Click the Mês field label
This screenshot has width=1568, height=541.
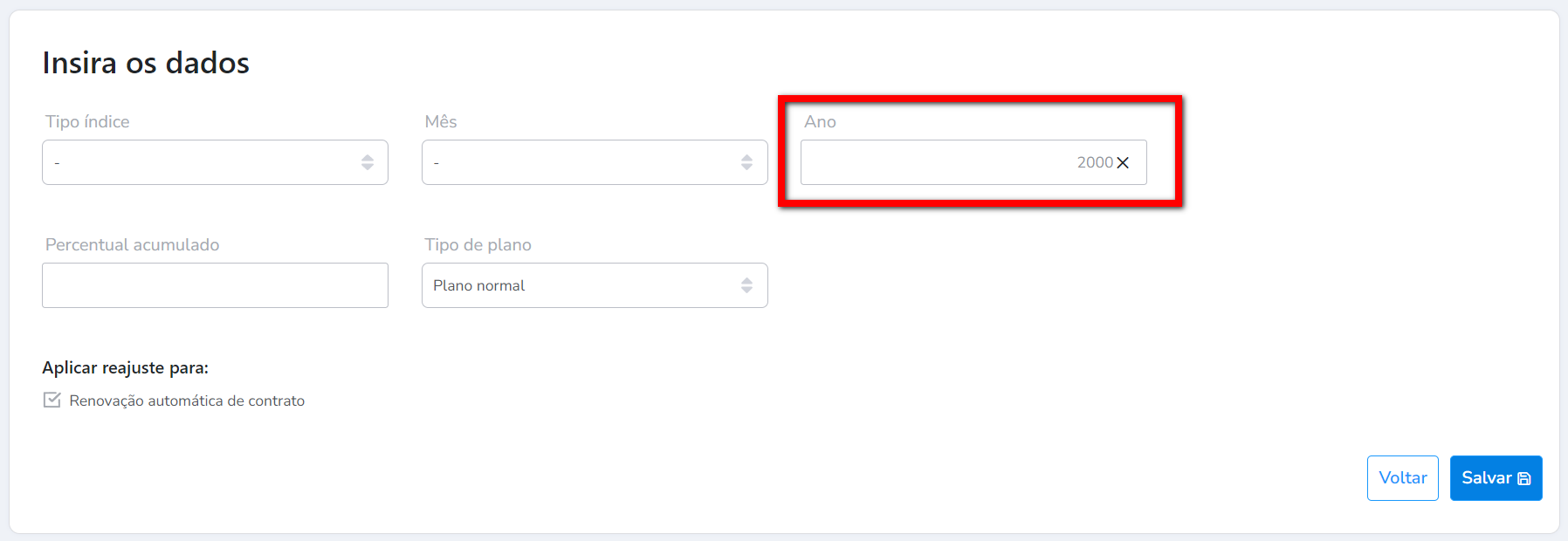pyautogui.click(x=441, y=122)
